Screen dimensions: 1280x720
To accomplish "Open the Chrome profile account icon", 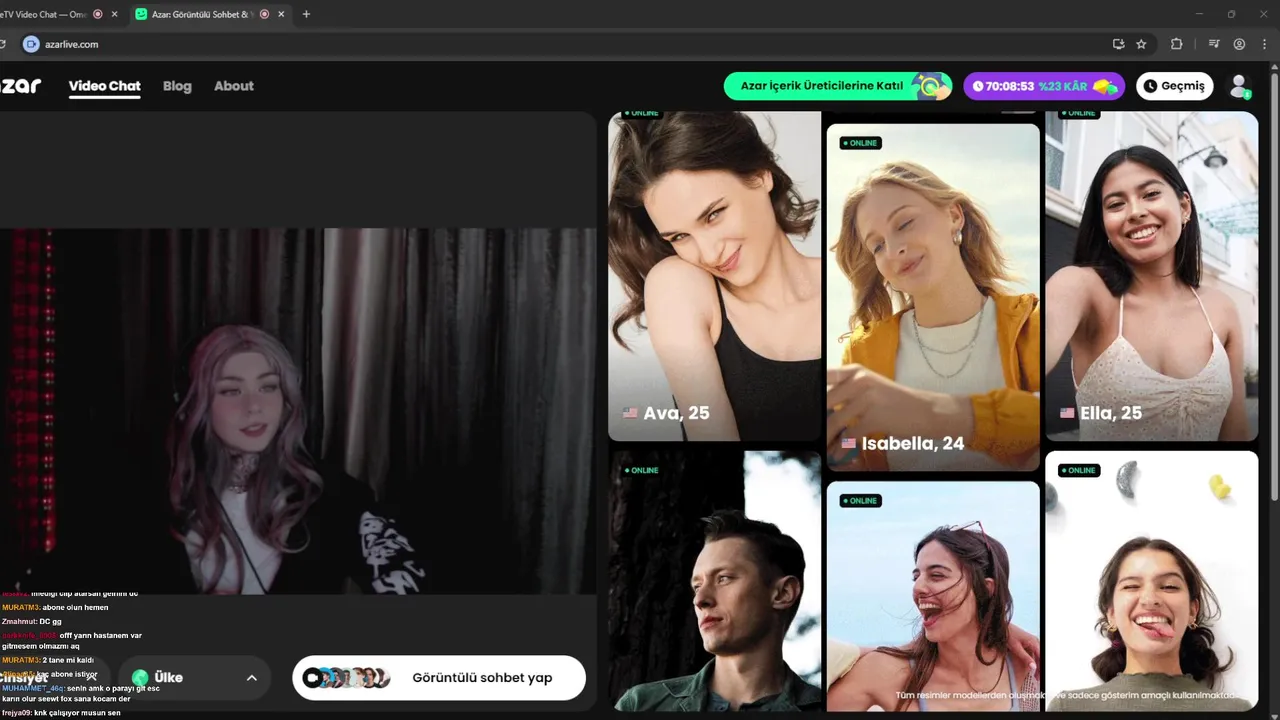I will [x=1239, y=44].
